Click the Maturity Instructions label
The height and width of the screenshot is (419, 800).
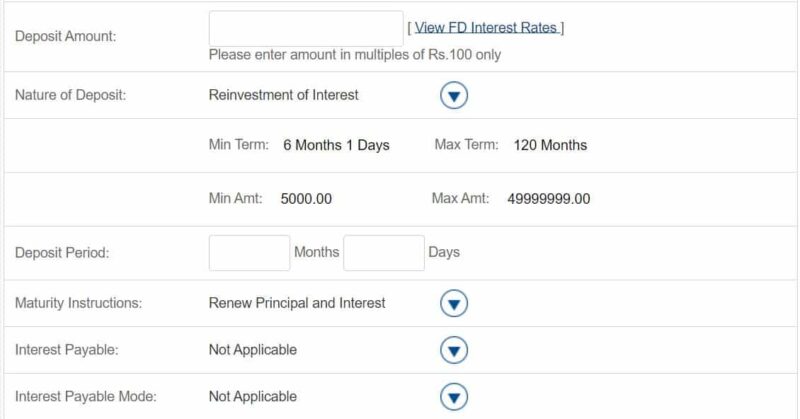click(x=79, y=303)
